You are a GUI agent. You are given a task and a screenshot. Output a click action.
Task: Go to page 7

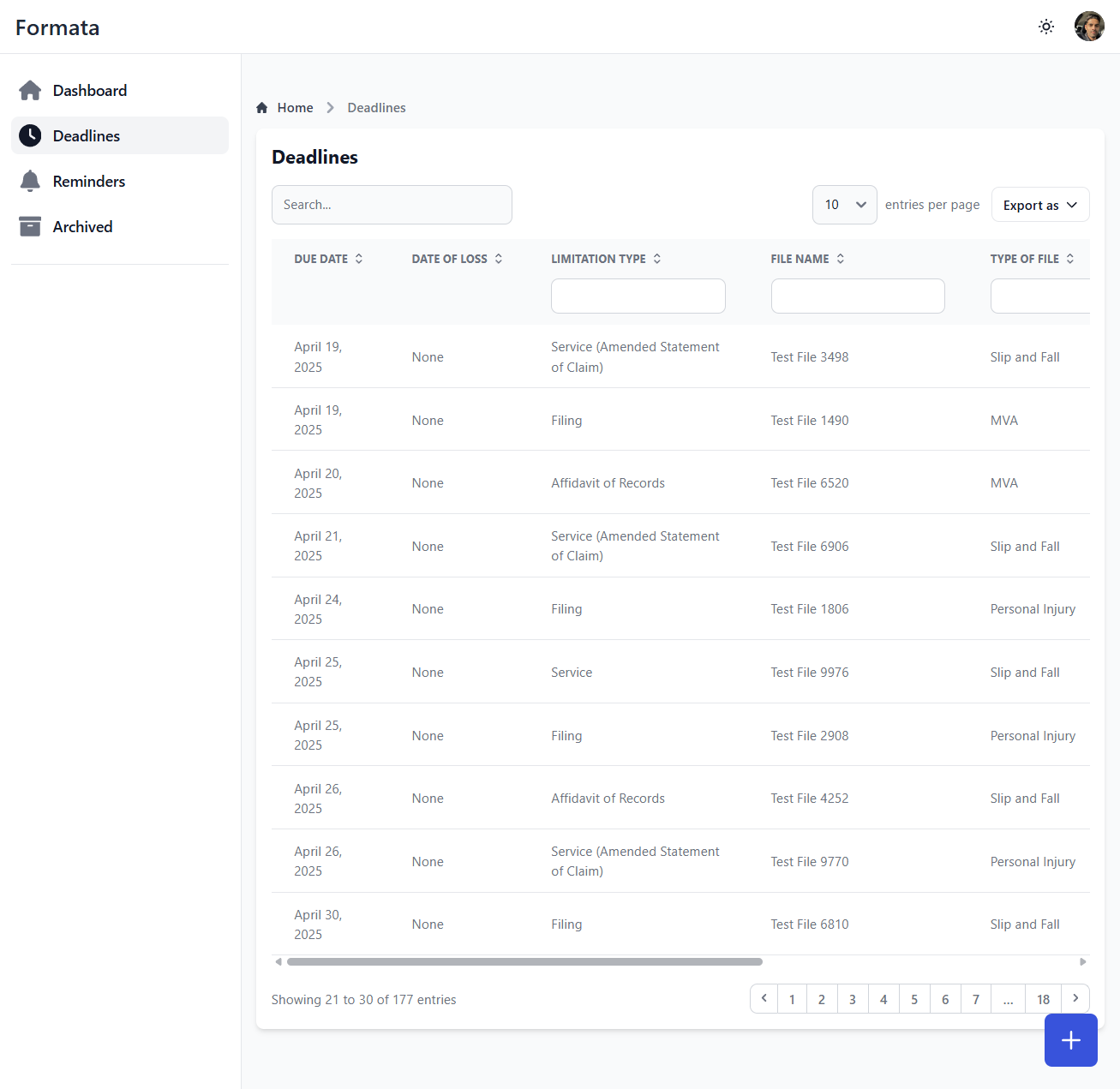tap(976, 999)
